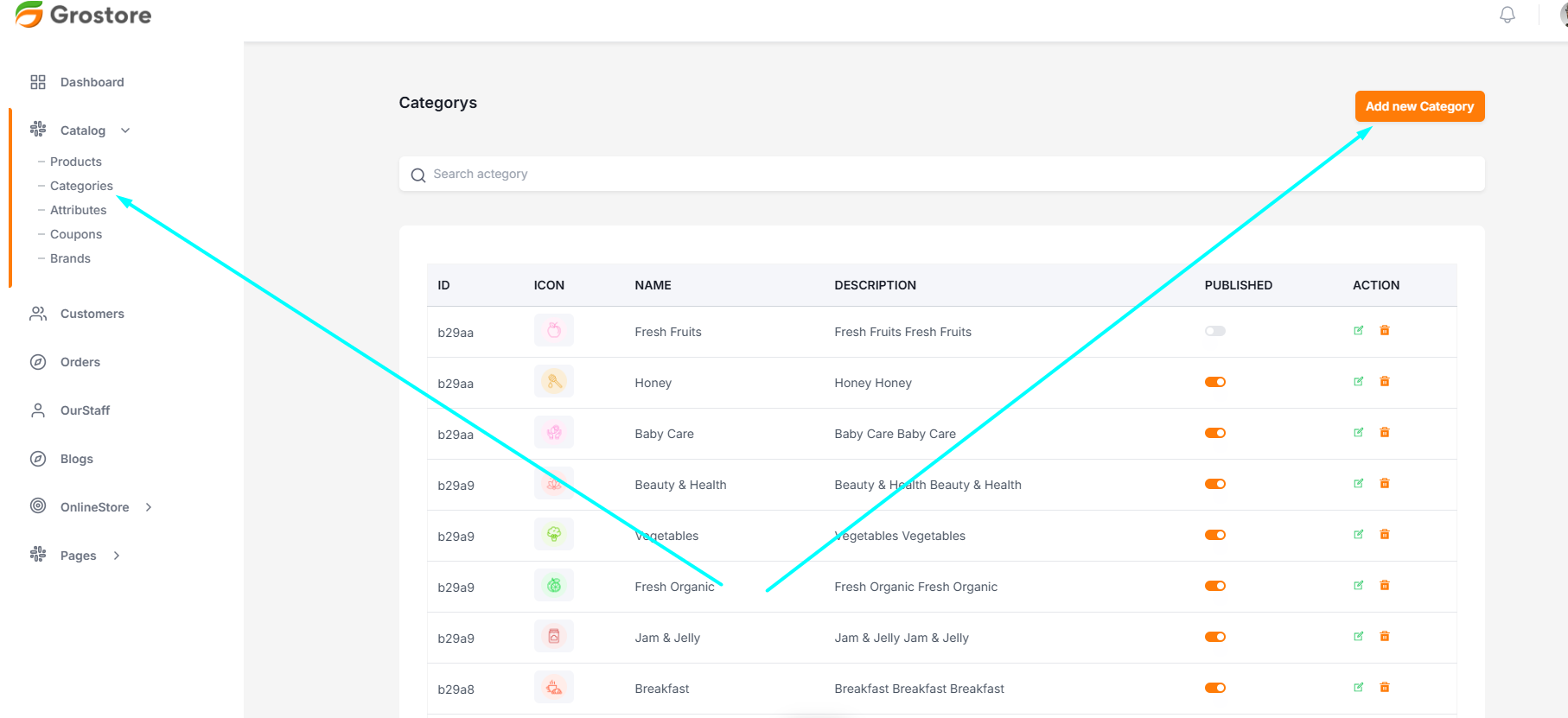Expand the Pages submenu
Screen dimensions: 1568x718
[117, 556]
